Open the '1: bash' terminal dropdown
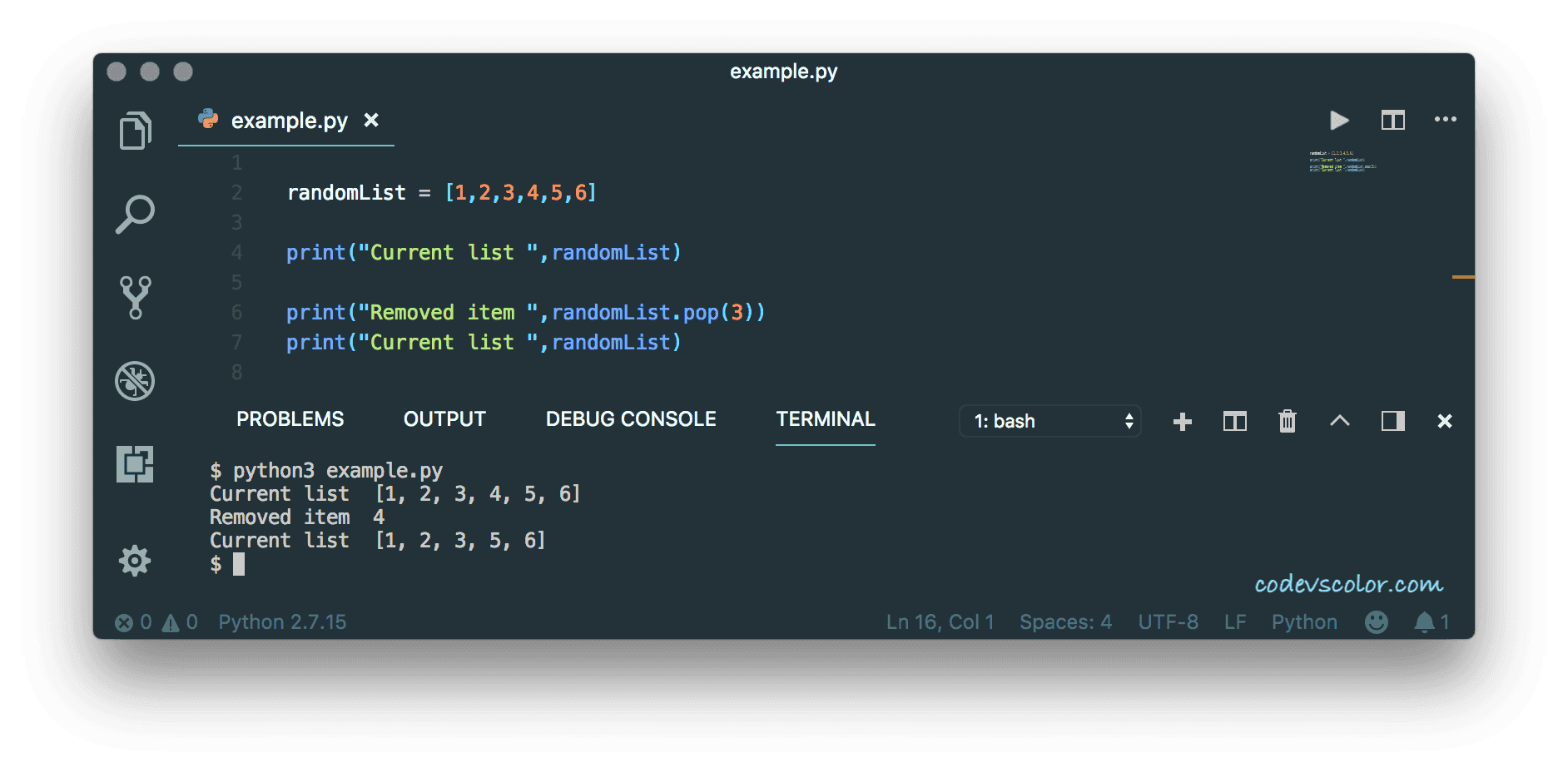Viewport: 1568px width, 772px height. coord(1050,421)
